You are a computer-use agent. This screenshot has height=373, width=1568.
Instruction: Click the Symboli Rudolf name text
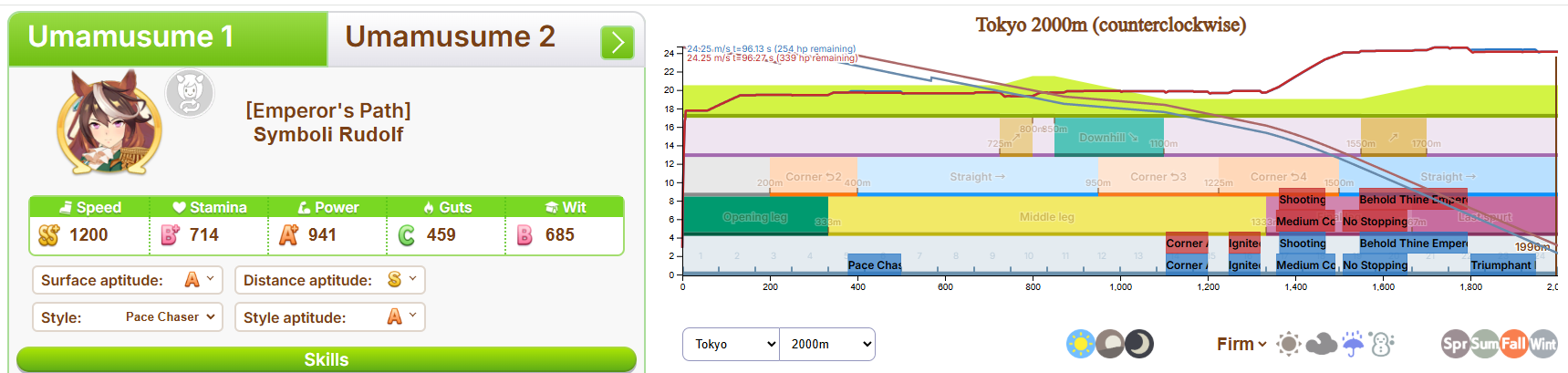click(x=328, y=134)
